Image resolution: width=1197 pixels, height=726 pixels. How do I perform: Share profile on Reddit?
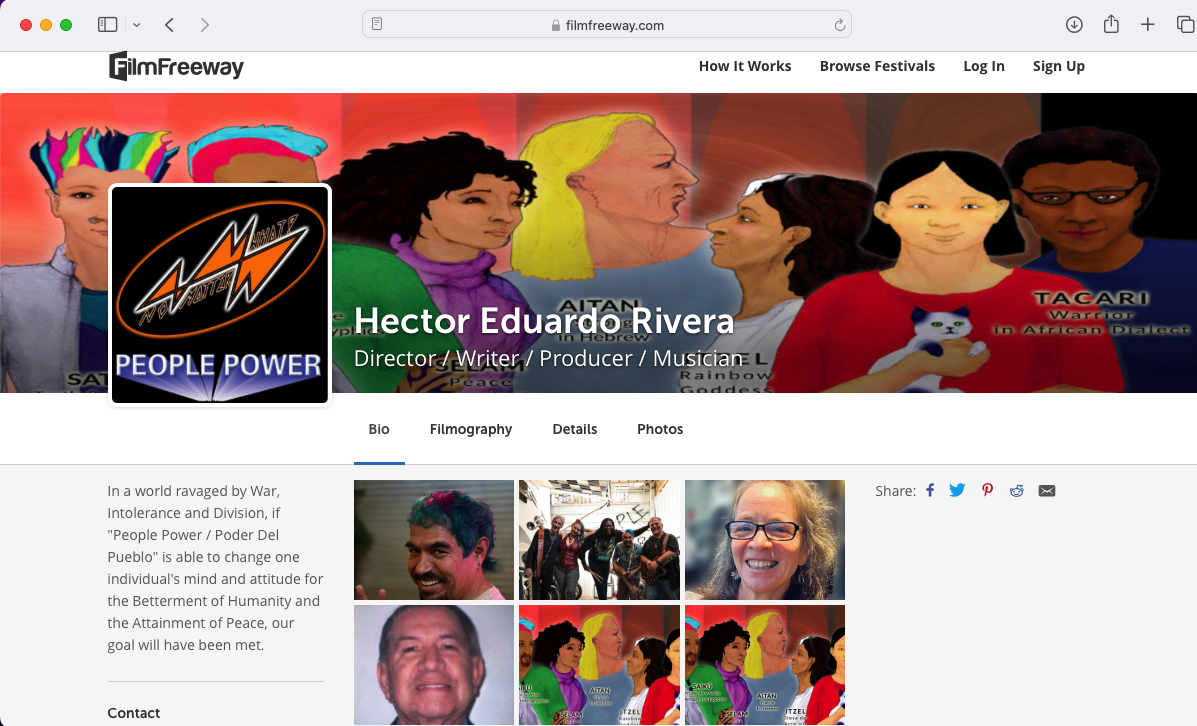(x=1016, y=490)
